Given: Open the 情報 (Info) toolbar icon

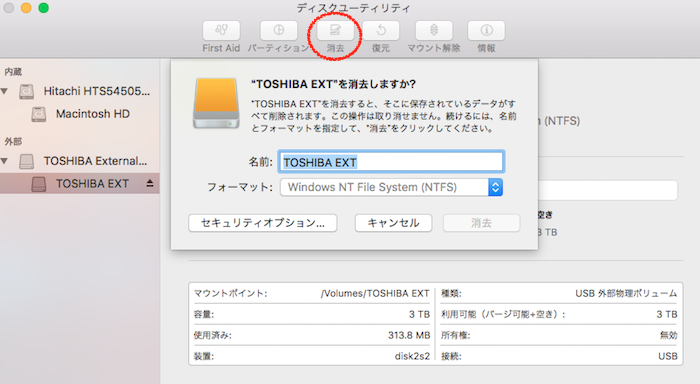Looking at the screenshot, I should 486,30.
